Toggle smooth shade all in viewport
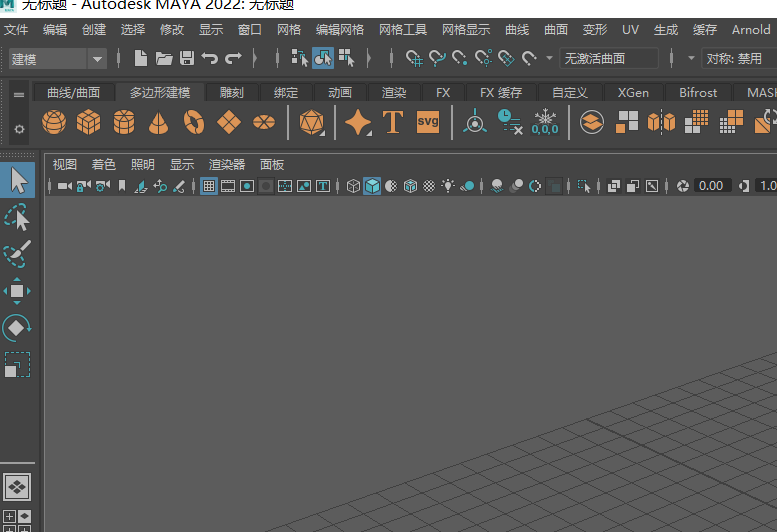Screen dimensions: 777x532 click(372, 186)
